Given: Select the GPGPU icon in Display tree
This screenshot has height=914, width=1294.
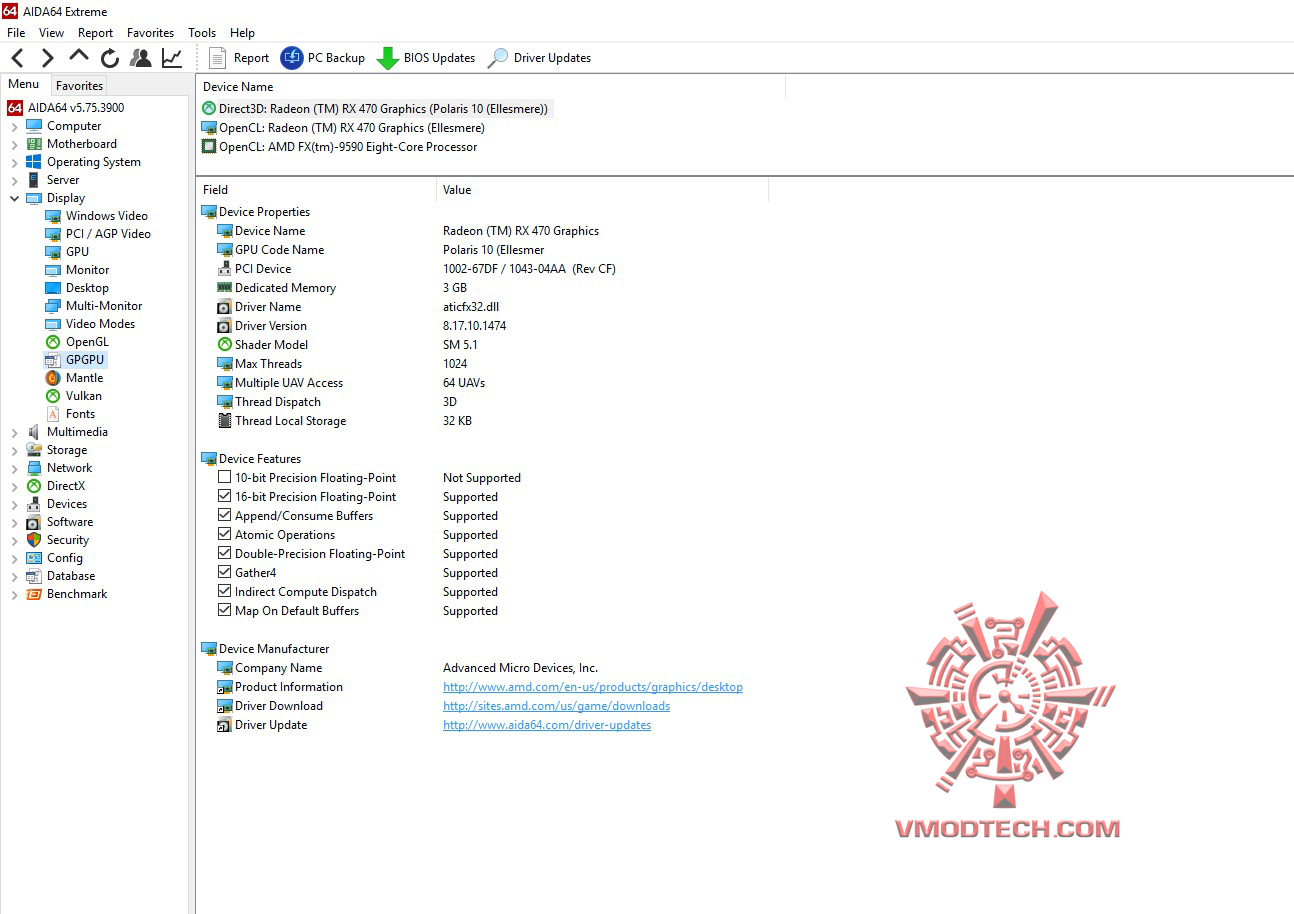Looking at the screenshot, I should [x=54, y=360].
